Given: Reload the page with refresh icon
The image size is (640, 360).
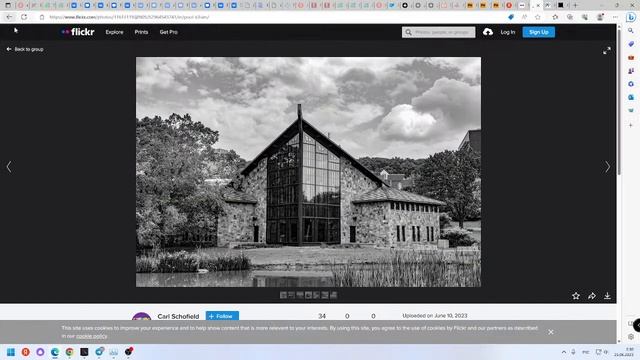Looking at the screenshot, I should 24,17.
